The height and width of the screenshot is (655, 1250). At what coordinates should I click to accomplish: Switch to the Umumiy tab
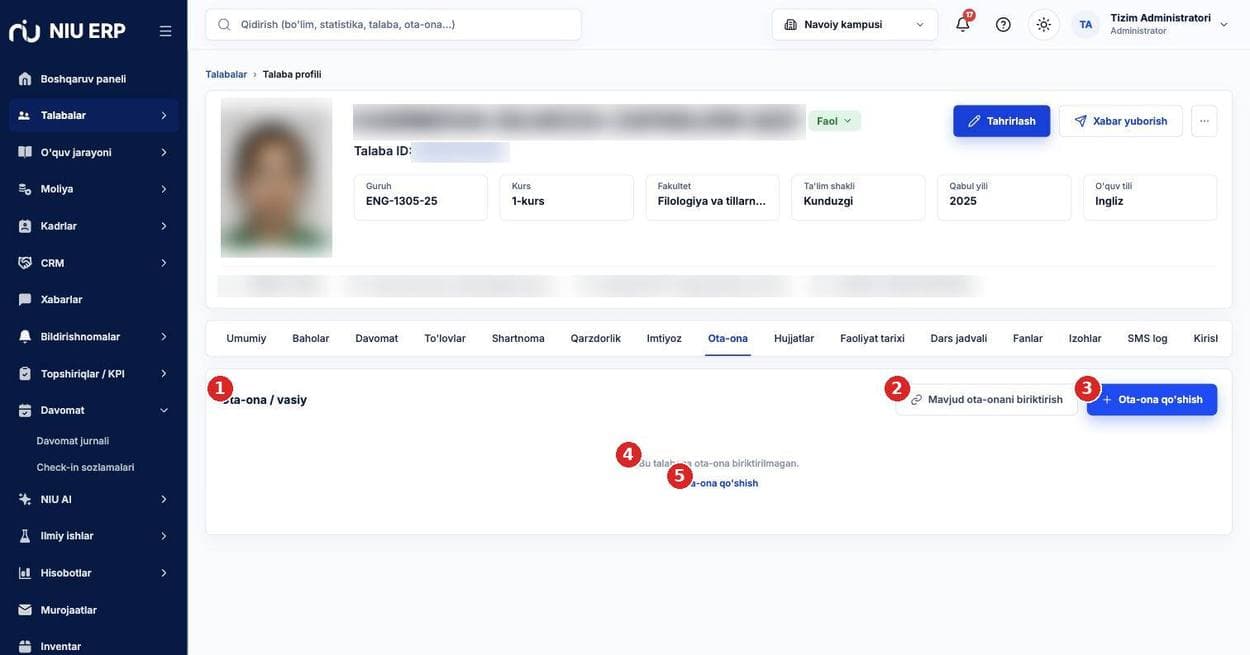point(246,338)
